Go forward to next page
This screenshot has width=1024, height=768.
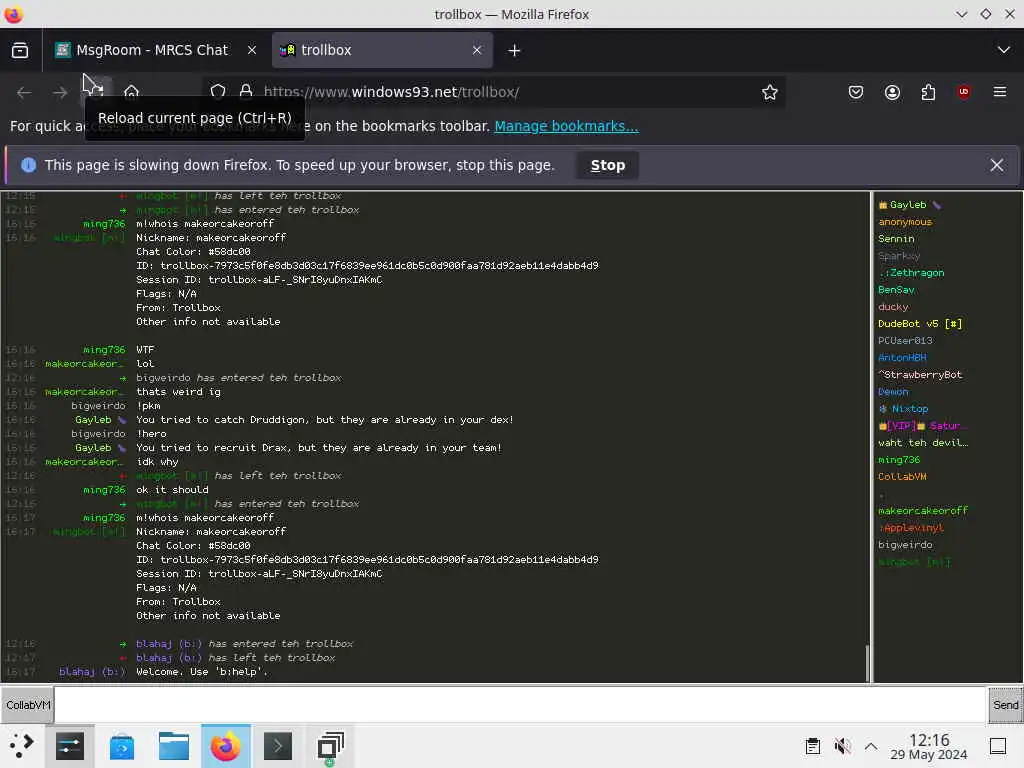click(x=60, y=93)
